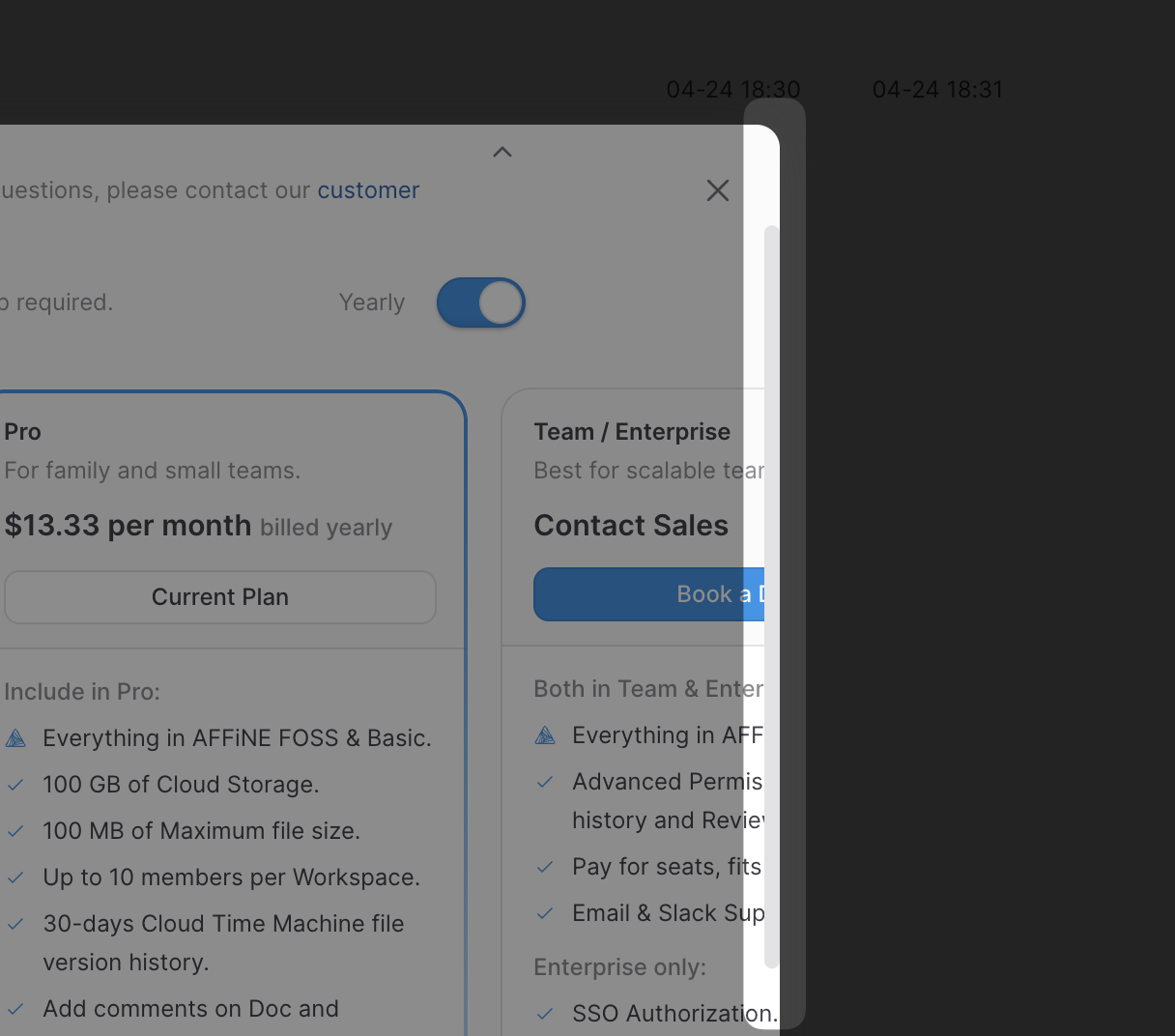Click the checkmark beside 30-days Cloud Time Machine
Image resolution: width=1175 pixels, height=1036 pixels.
coord(15,924)
